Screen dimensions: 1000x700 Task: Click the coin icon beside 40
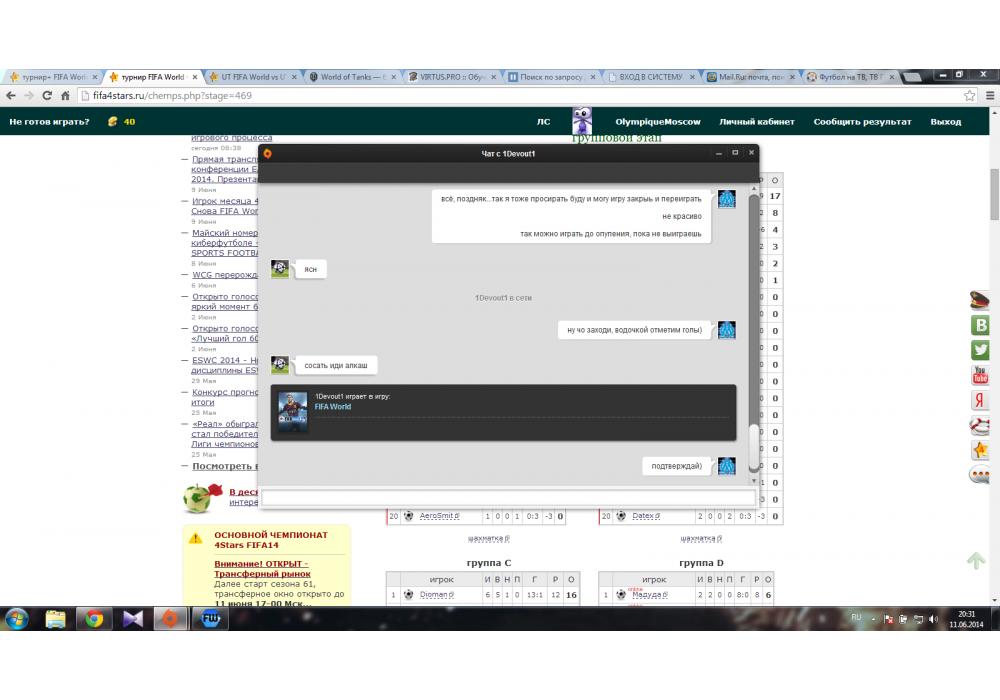click(x=113, y=121)
